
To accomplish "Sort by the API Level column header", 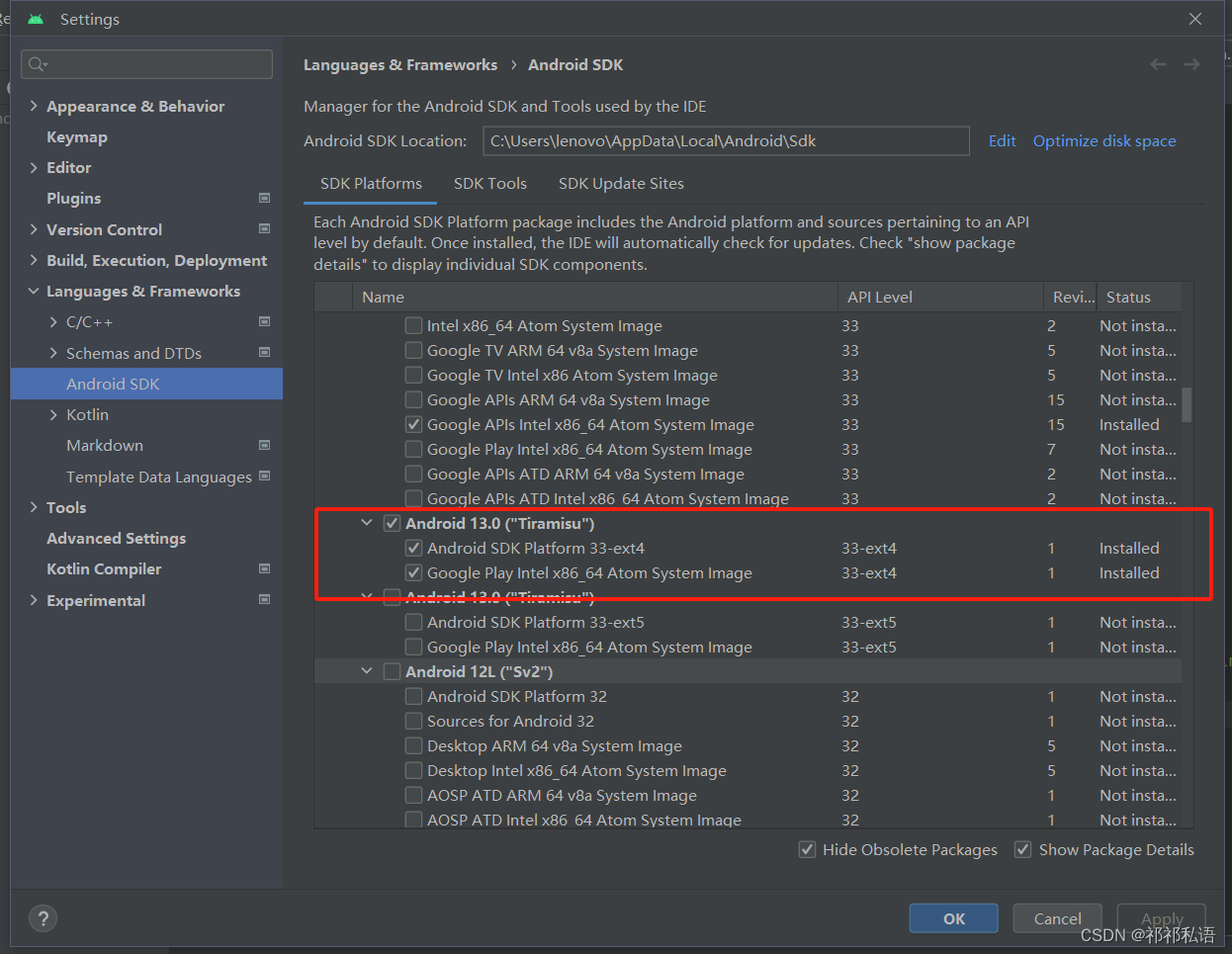I will pyautogui.click(x=940, y=297).
